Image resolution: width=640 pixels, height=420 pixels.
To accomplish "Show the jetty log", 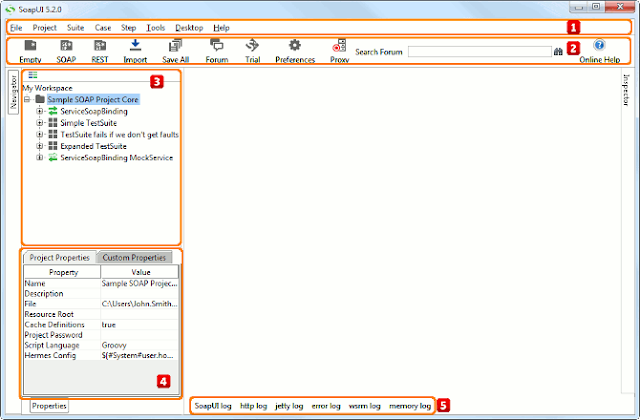I will [x=289, y=406].
